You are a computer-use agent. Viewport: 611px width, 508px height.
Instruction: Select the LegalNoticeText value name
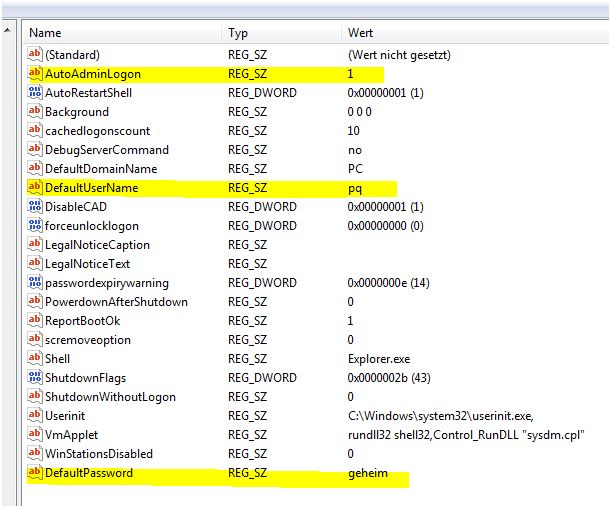coord(87,264)
